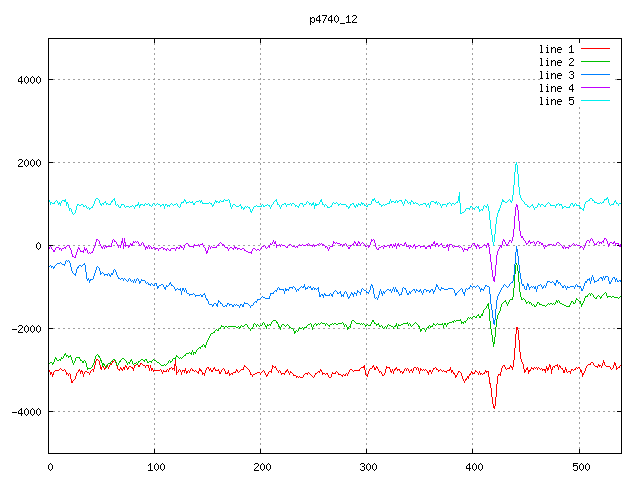
Task: Click the x-axis label 200
Action: (262, 467)
